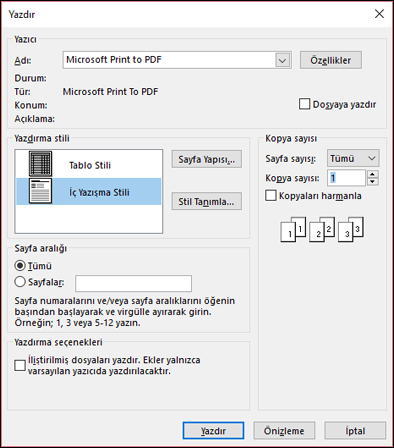Select the Sayfalar radio button
The height and width of the screenshot is (448, 394).
coord(20,282)
